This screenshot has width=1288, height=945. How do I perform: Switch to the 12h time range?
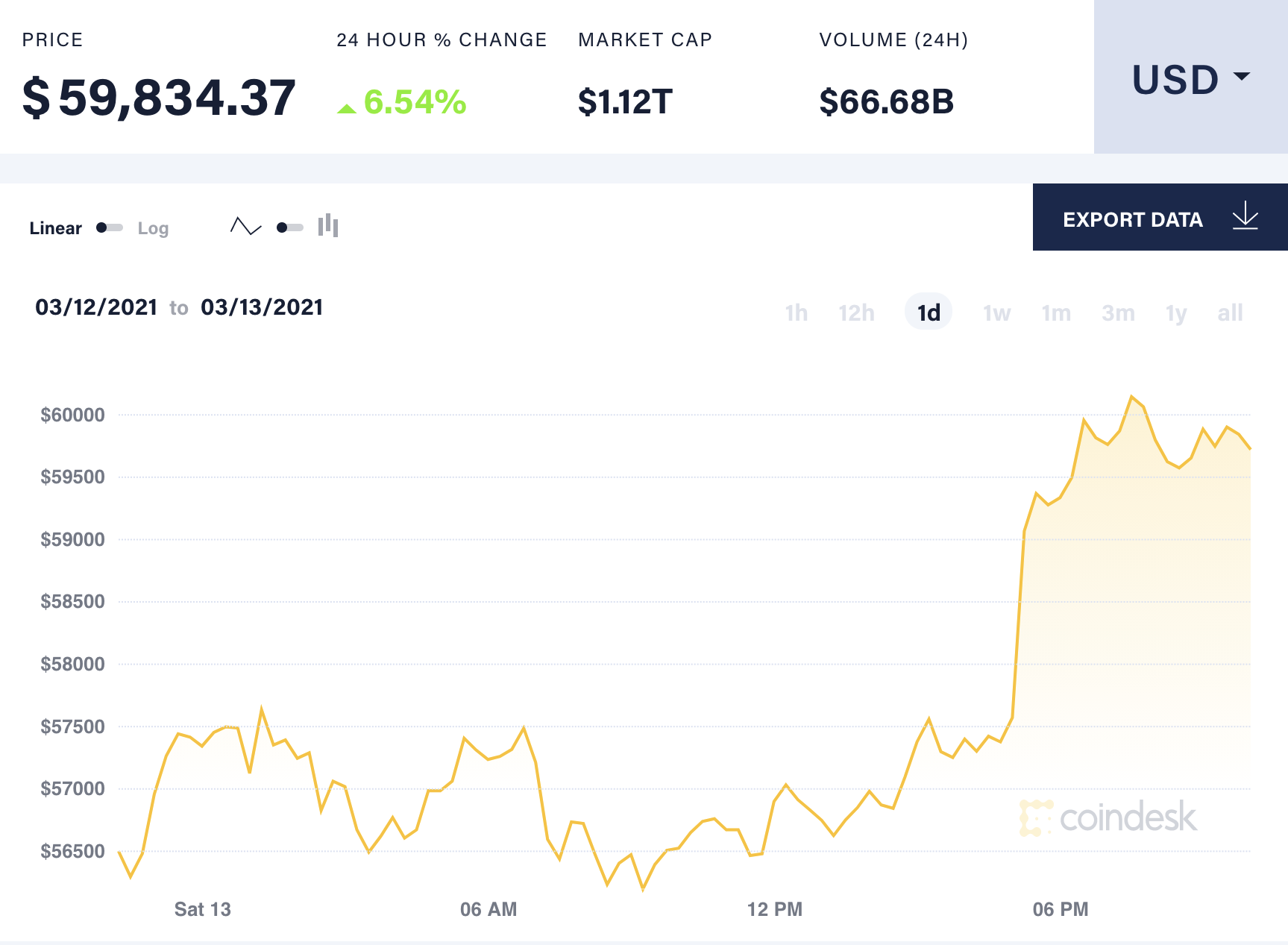click(x=856, y=313)
